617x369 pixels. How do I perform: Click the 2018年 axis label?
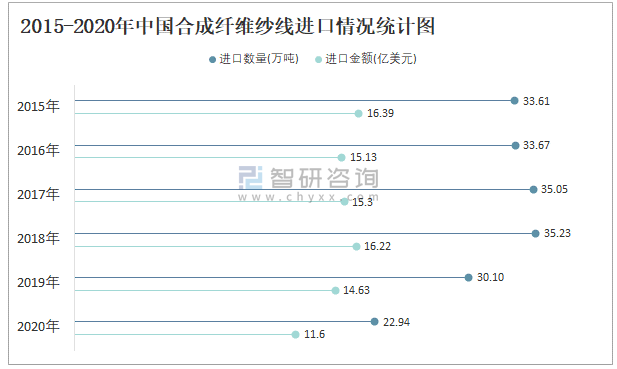click(38, 238)
